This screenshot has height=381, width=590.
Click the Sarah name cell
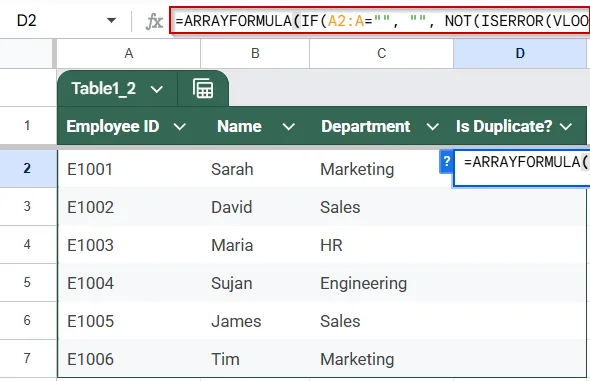pos(255,169)
